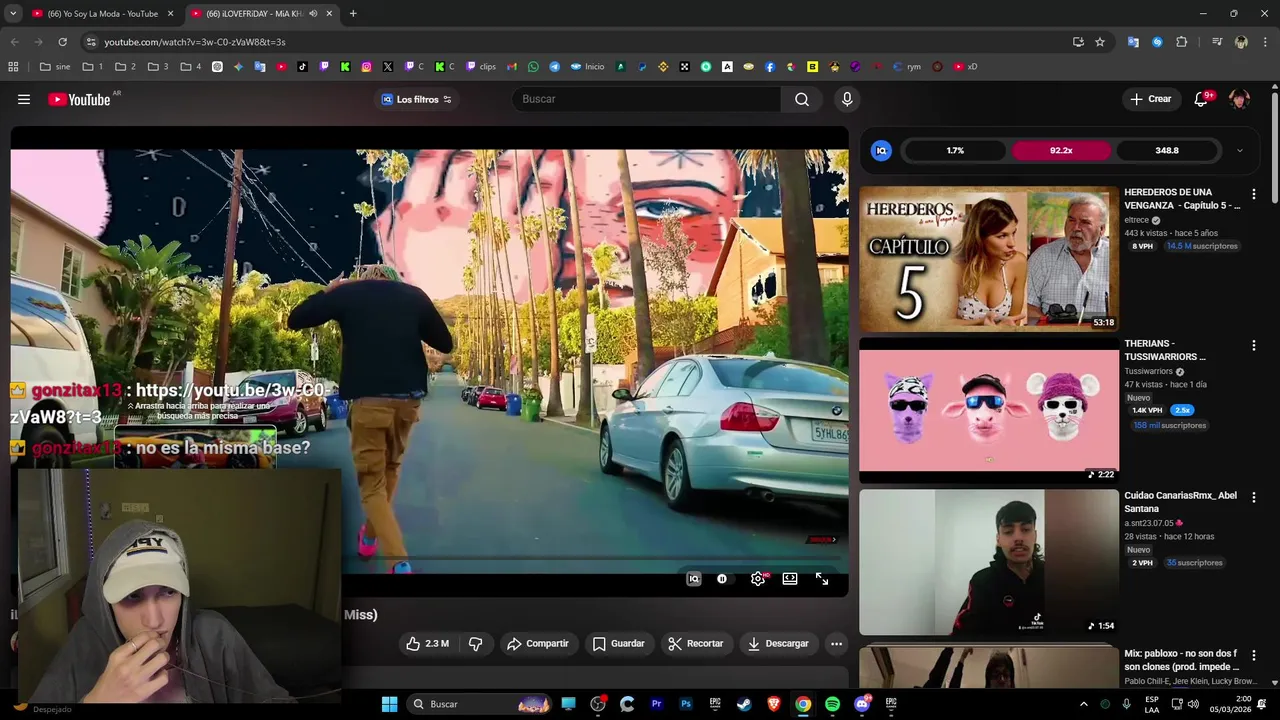Expand the vidIQ stats panel chevron

(x=1240, y=151)
